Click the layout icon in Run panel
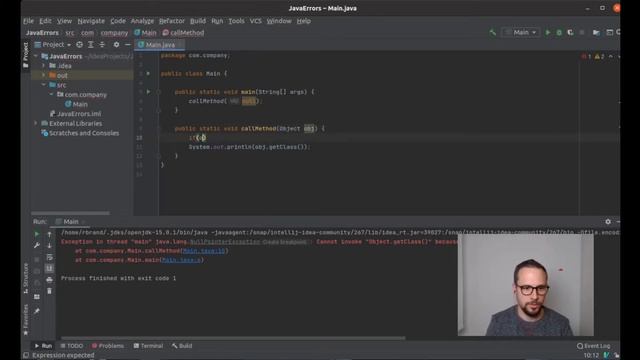 coord(37,297)
